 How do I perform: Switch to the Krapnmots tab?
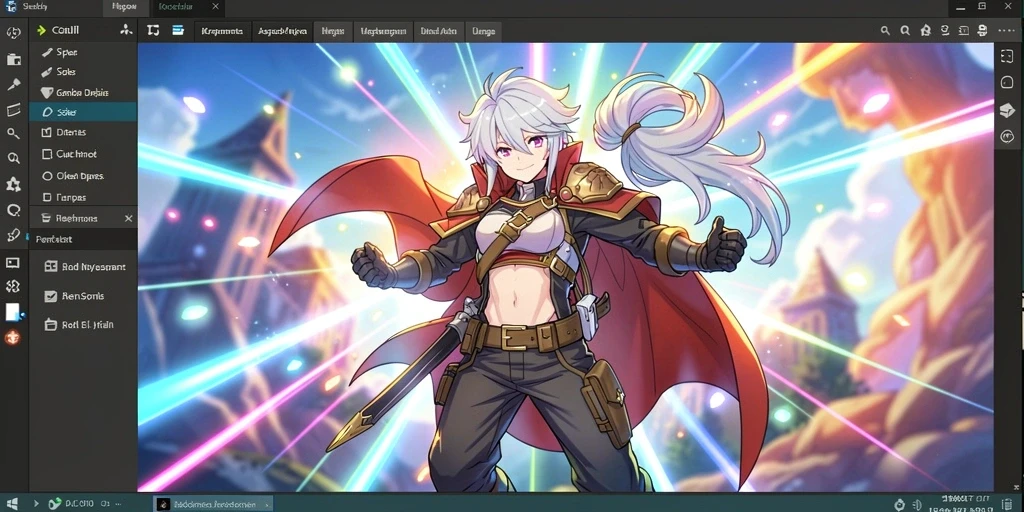(222, 31)
